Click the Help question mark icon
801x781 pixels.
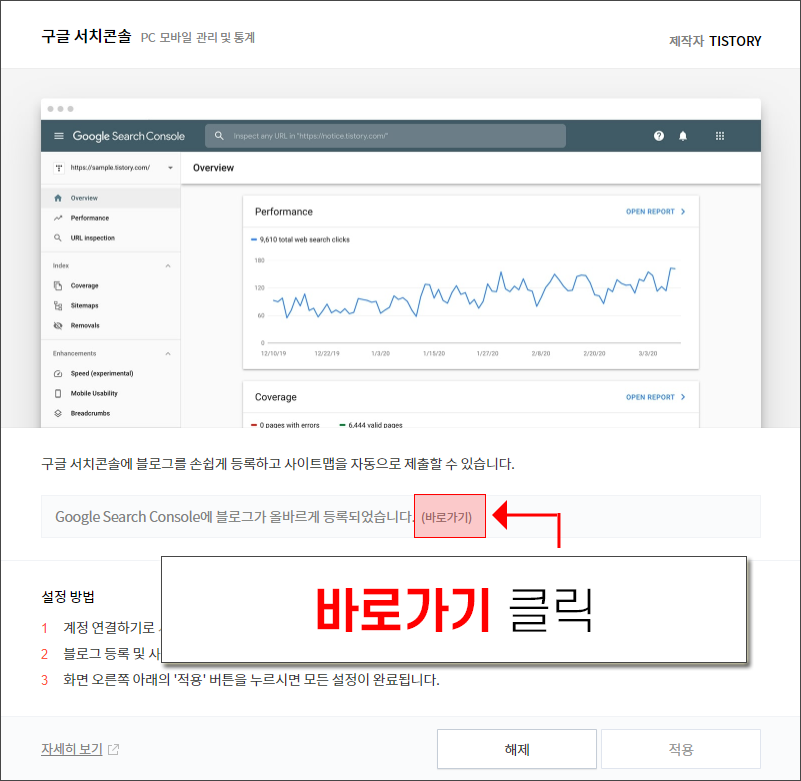pyautogui.click(x=659, y=136)
